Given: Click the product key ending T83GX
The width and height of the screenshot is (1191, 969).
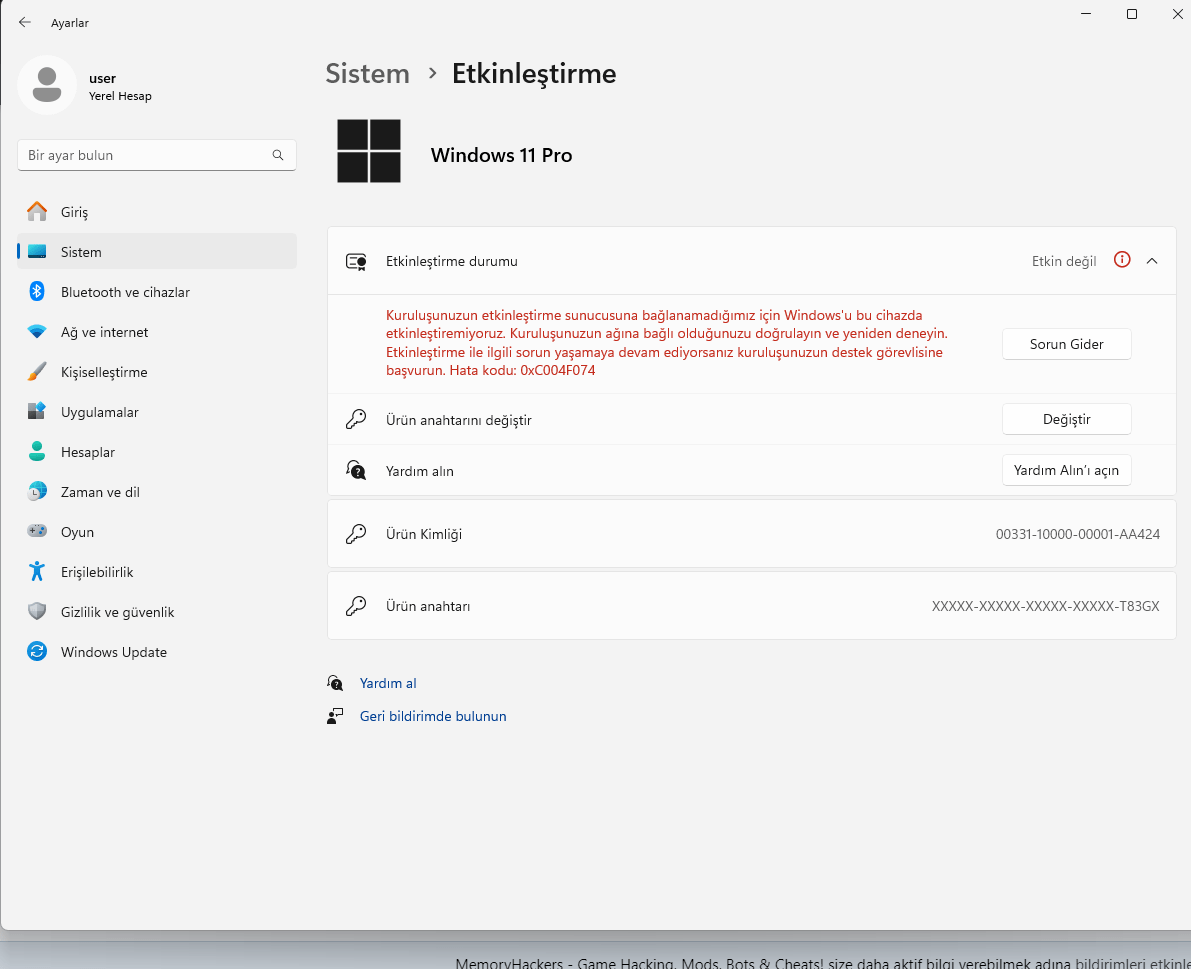Looking at the screenshot, I should tap(1045, 606).
